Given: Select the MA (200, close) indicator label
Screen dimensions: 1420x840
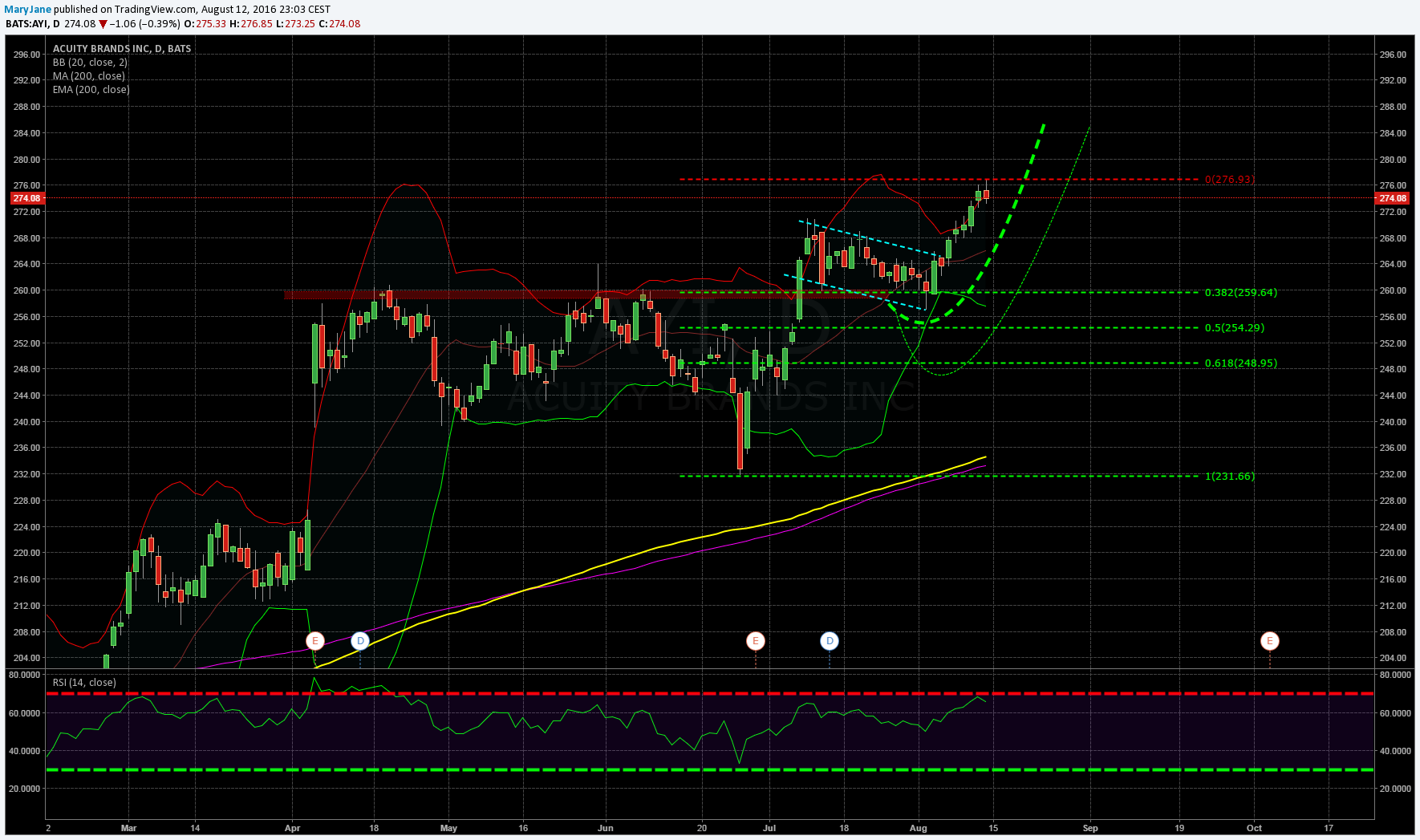Looking at the screenshot, I should pos(89,76).
